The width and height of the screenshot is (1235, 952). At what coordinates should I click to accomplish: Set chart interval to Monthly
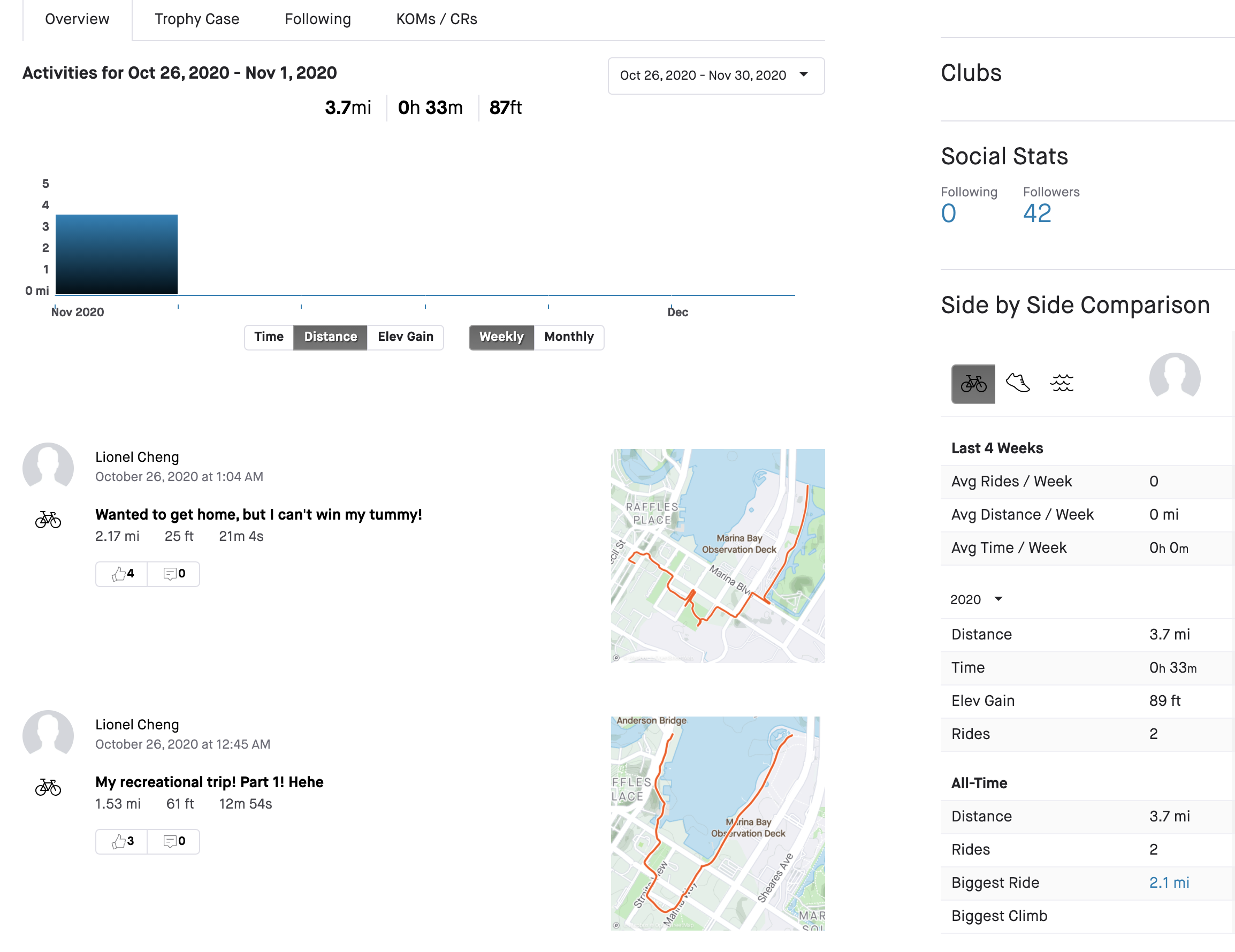point(569,337)
